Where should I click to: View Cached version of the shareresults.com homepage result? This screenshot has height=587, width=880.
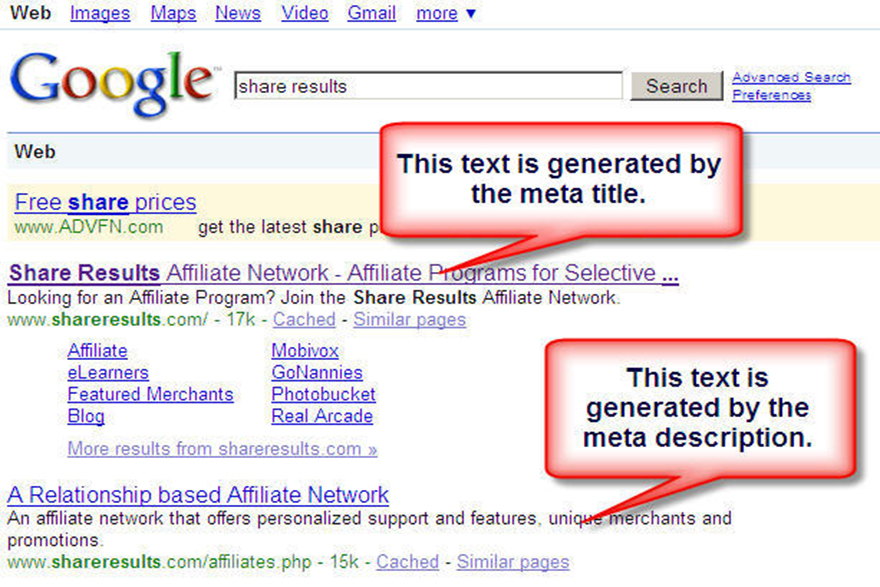pyautogui.click(x=304, y=320)
